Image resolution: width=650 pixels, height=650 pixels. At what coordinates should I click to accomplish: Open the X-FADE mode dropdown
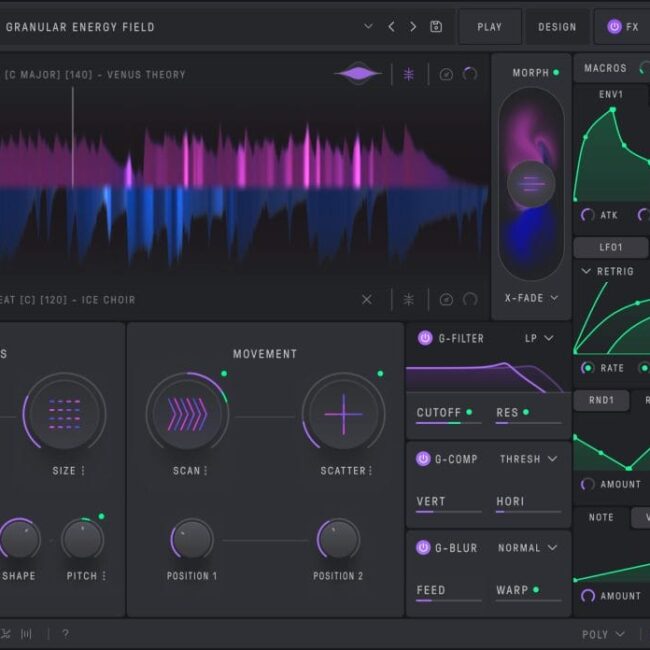point(531,298)
